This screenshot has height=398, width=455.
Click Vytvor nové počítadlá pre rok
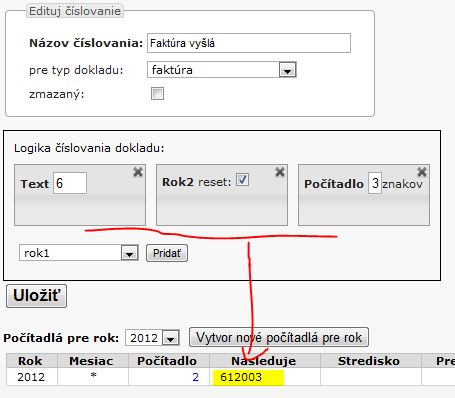[x=279, y=337]
